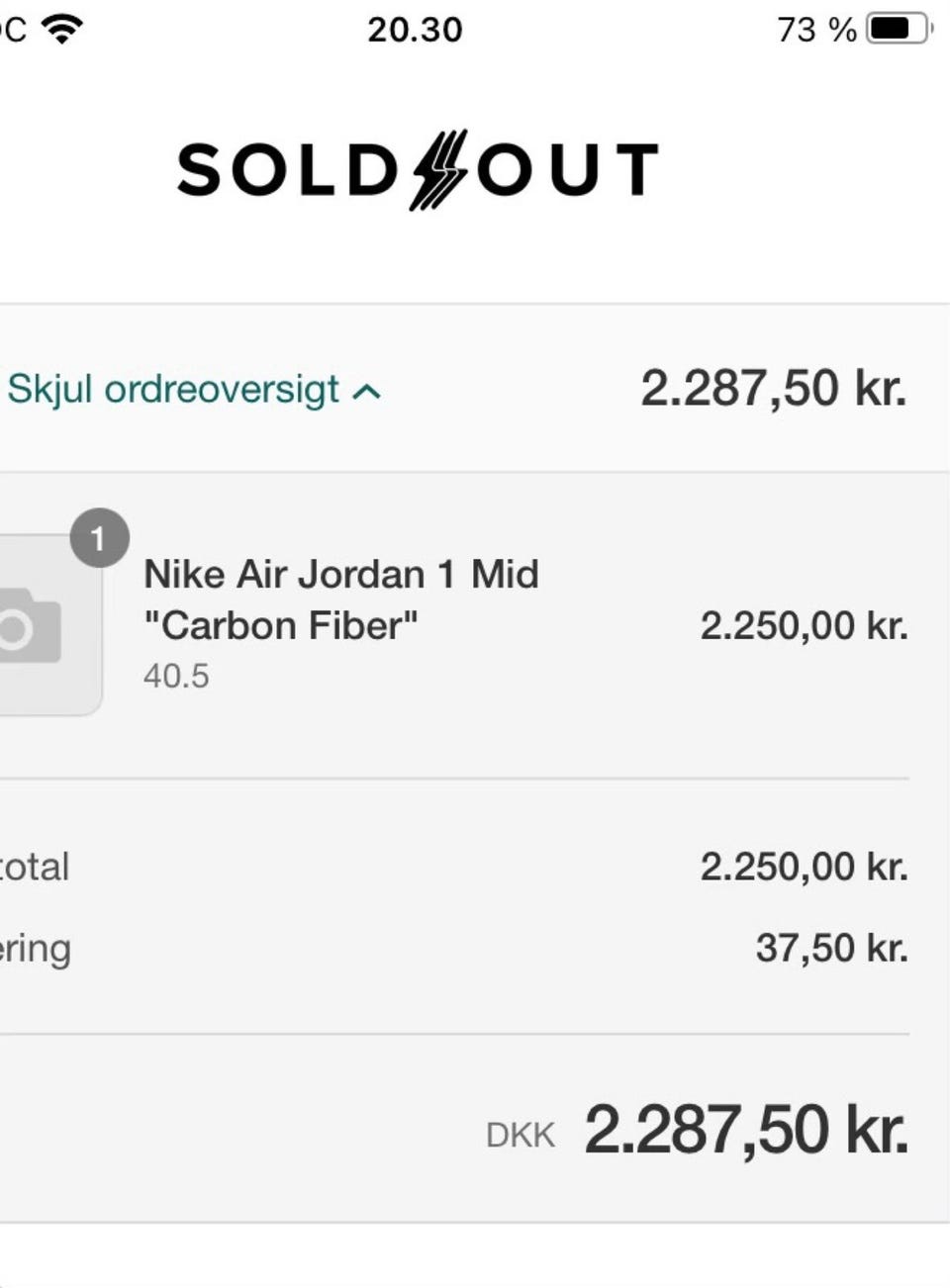Click the subtotal amount 2.250,00 kr.
The width and height of the screenshot is (950, 1288).
tap(804, 867)
